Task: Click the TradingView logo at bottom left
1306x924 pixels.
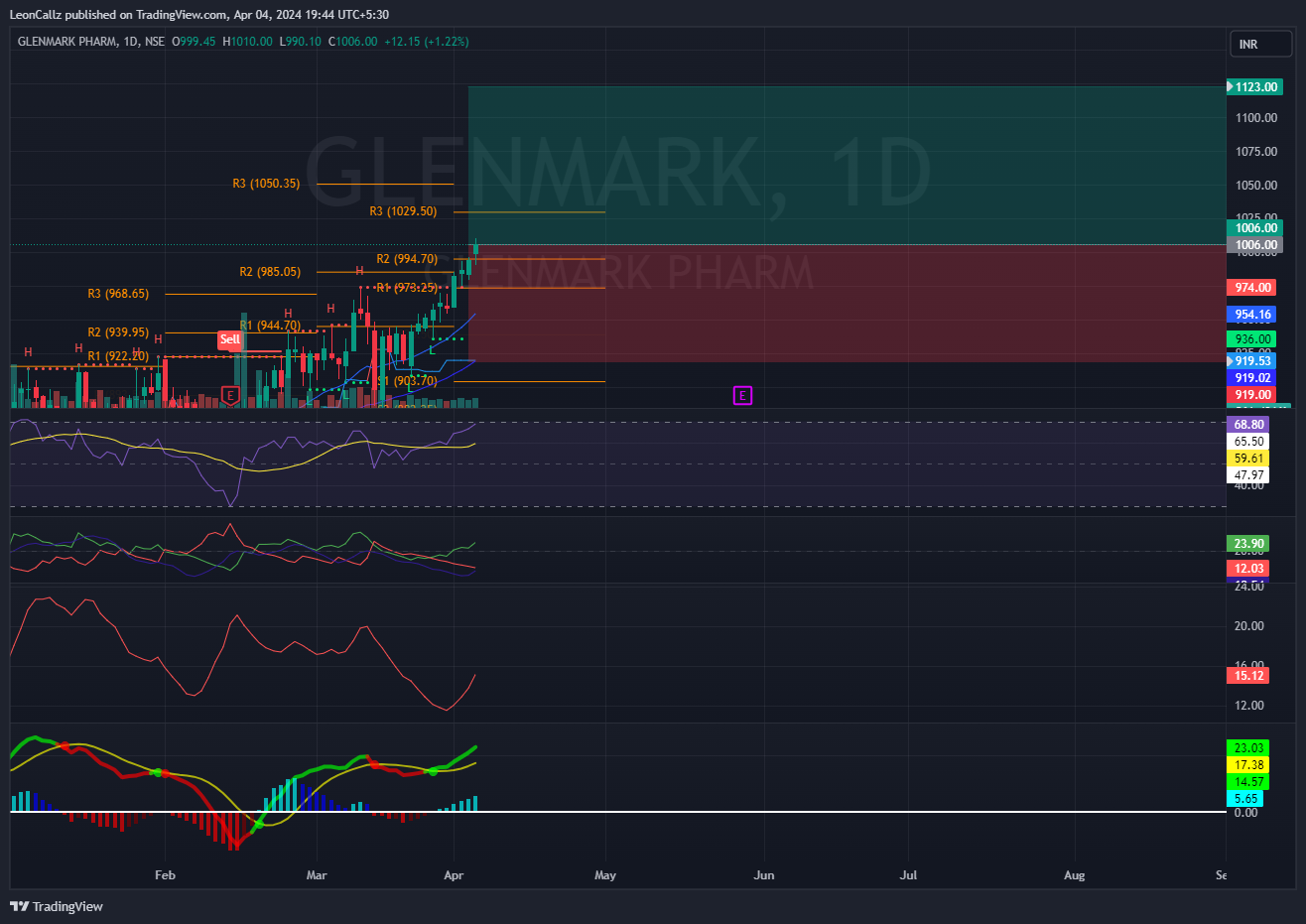Action: point(57,906)
